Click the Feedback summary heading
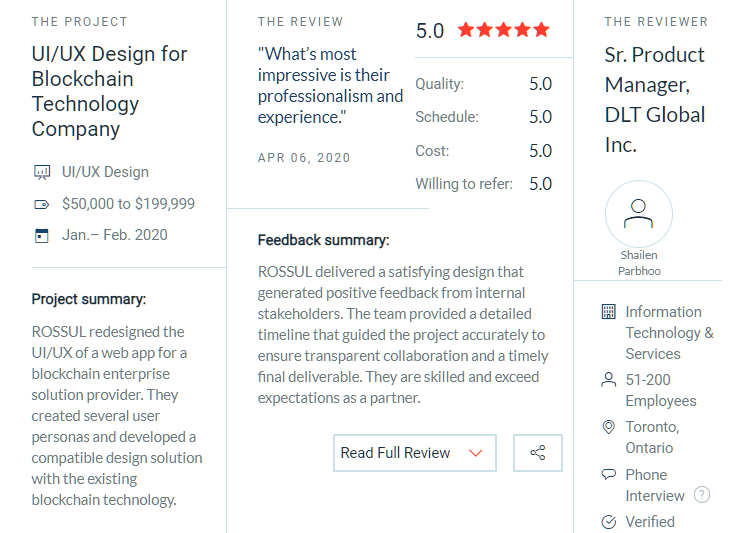The image size is (739, 533). tap(323, 240)
